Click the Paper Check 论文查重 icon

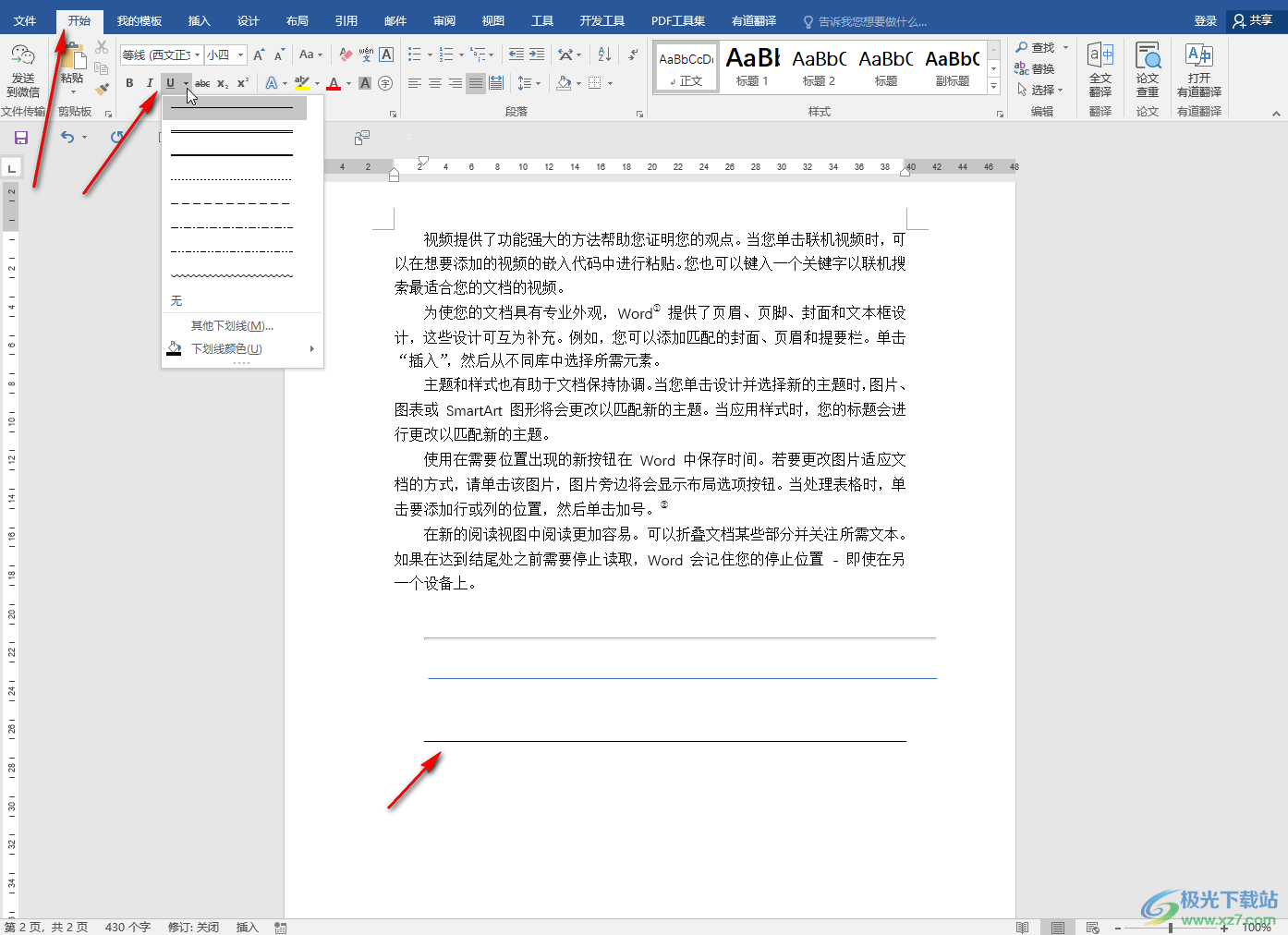[x=1148, y=70]
